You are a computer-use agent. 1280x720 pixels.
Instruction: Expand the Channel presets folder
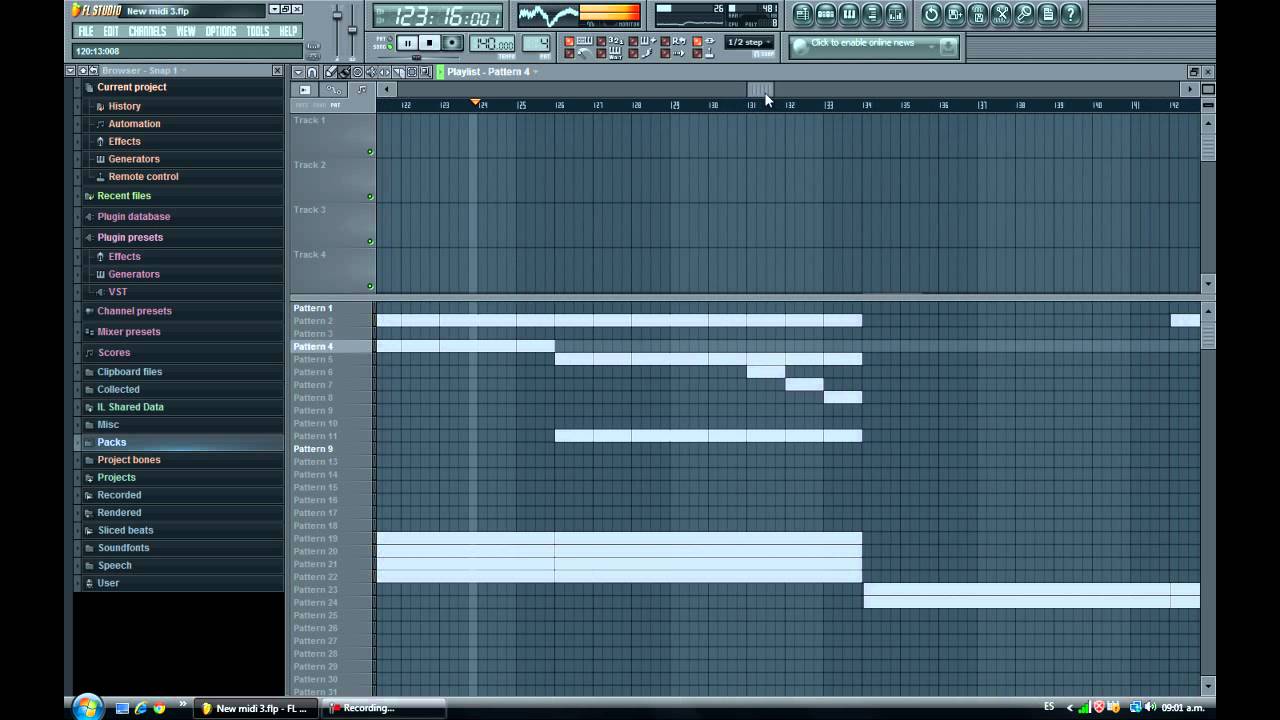(x=134, y=311)
